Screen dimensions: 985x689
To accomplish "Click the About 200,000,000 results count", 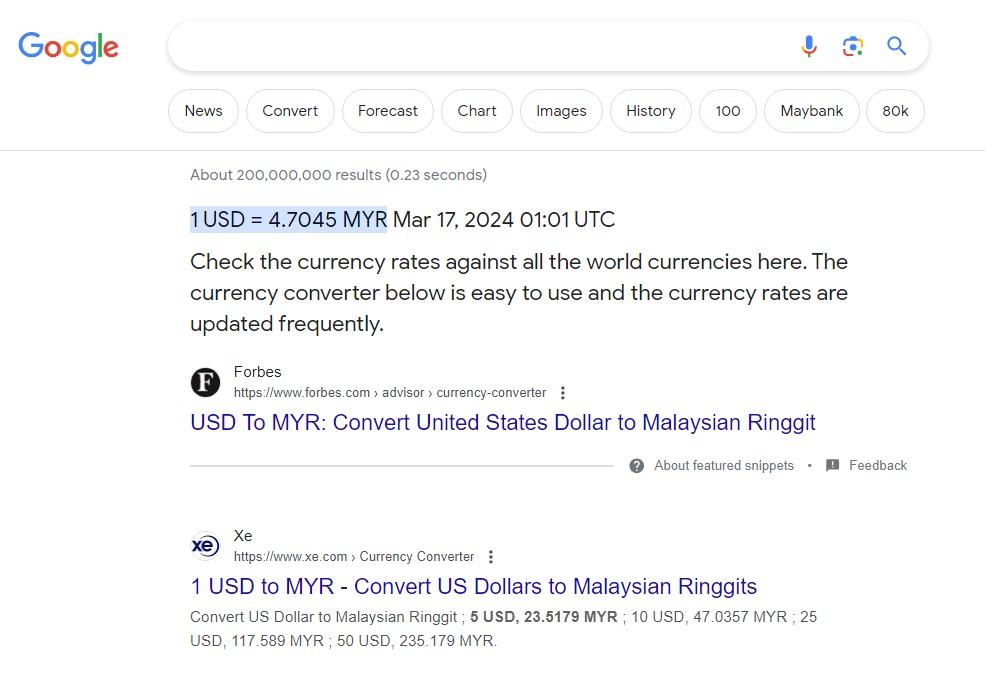I will (x=339, y=175).
